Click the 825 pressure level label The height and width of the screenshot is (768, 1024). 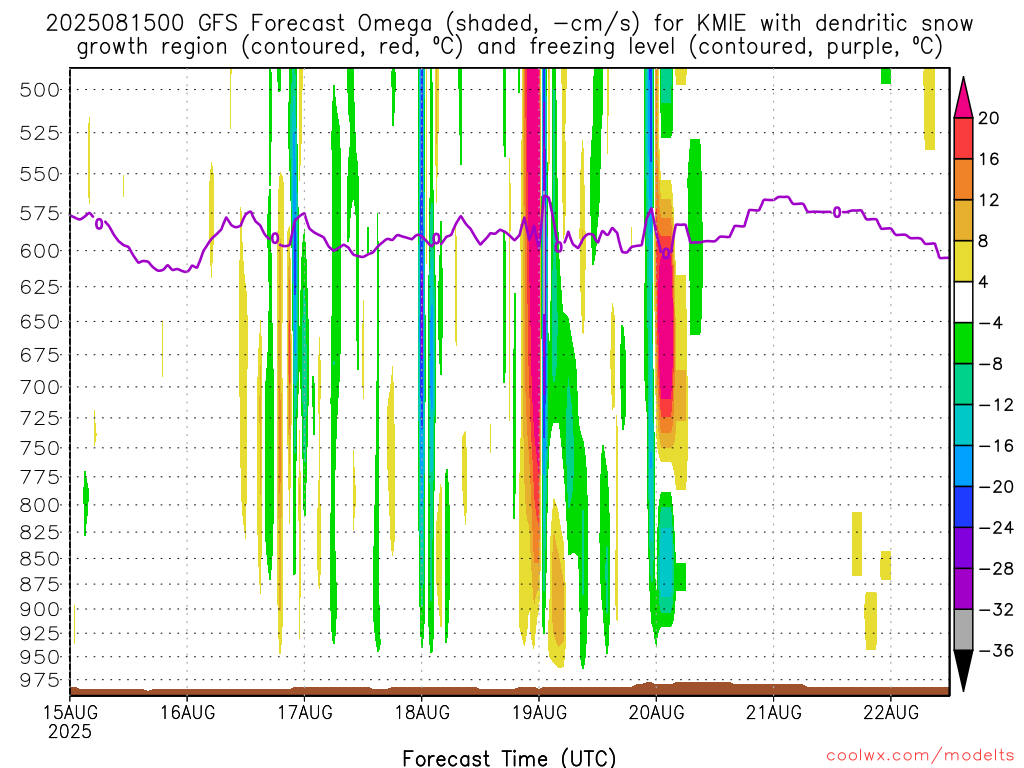tap(40, 533)
